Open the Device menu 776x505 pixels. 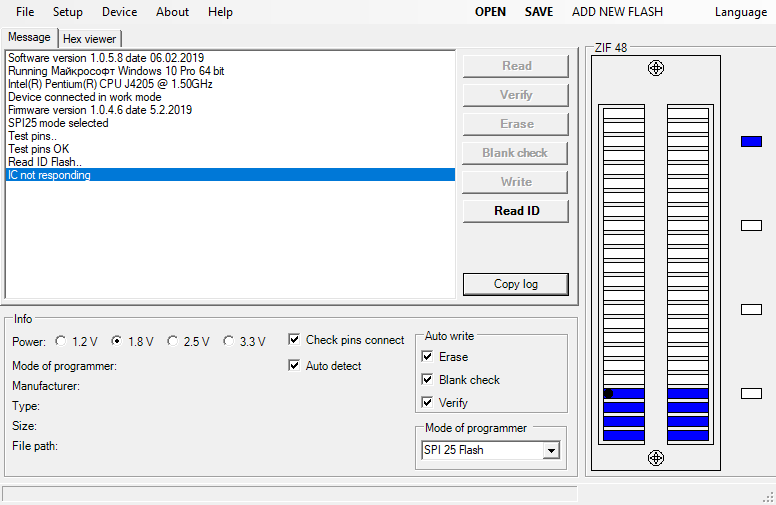pos(120,12)
